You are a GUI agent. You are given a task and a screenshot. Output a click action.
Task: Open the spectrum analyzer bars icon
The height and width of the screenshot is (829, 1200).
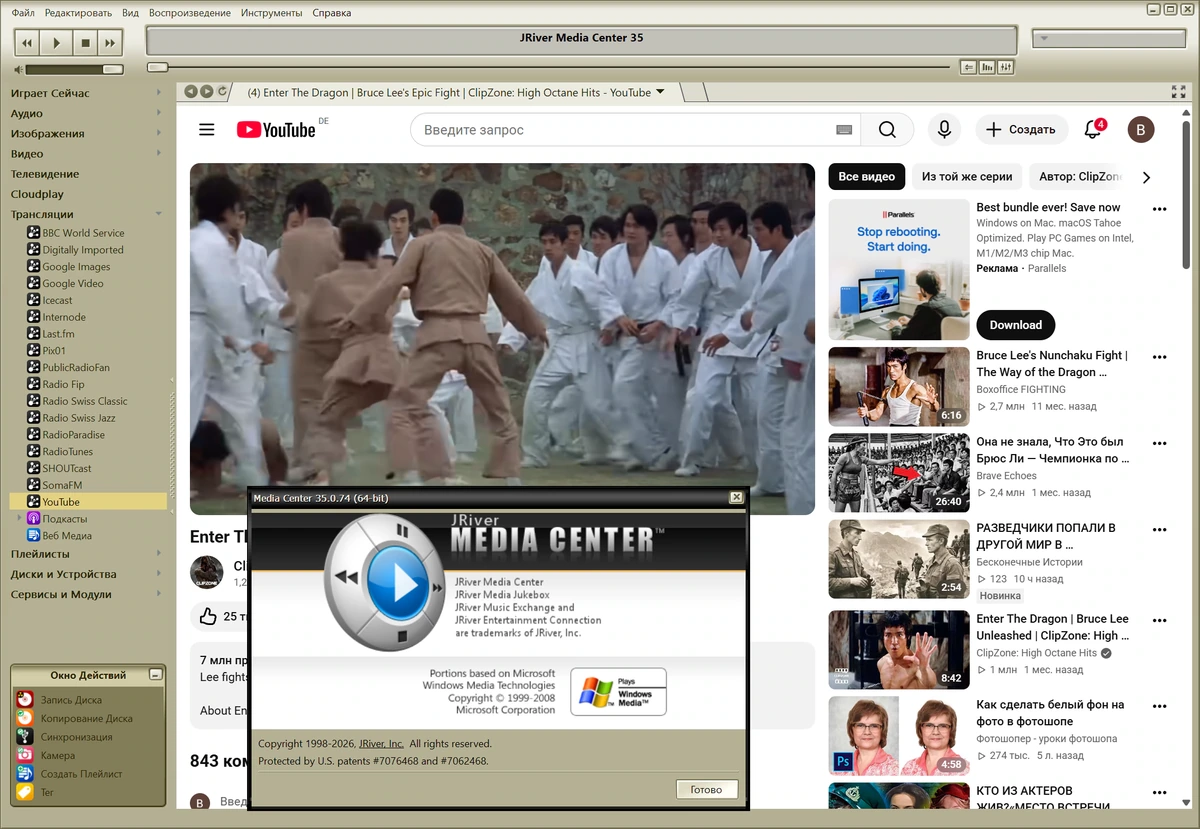(987, 67)
